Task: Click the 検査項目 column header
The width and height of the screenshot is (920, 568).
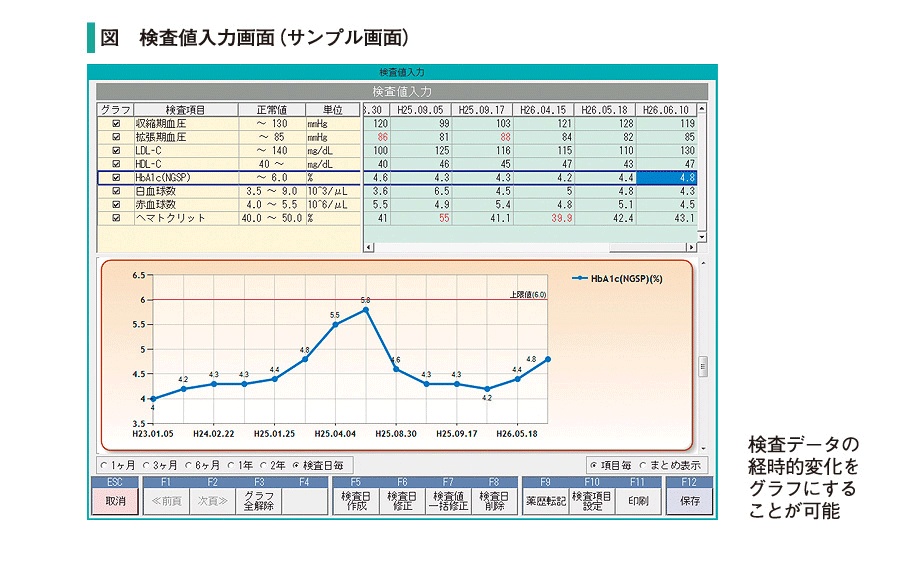Action: click(x=187, y=109)
